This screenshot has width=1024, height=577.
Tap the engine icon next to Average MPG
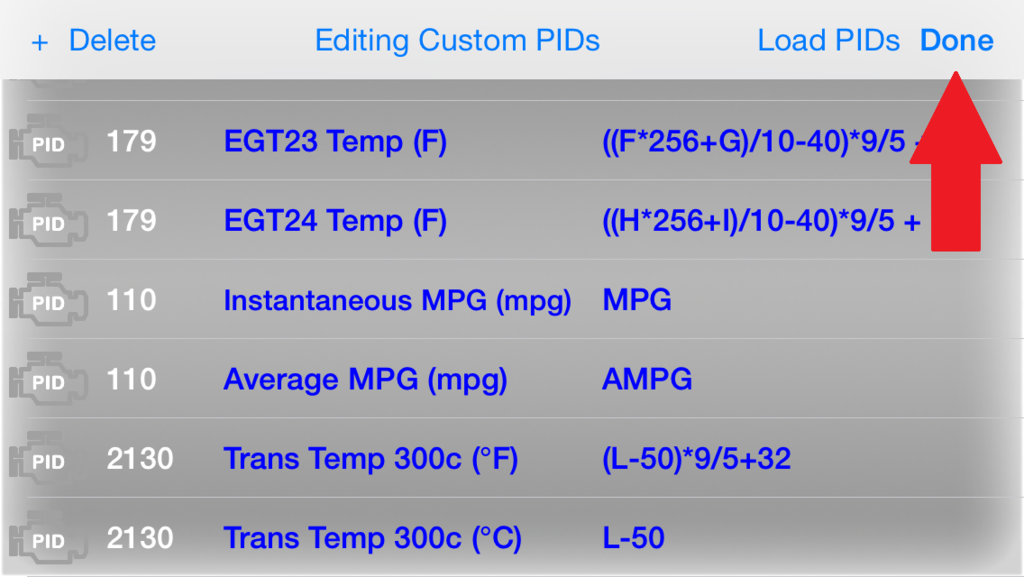[48, 380]
